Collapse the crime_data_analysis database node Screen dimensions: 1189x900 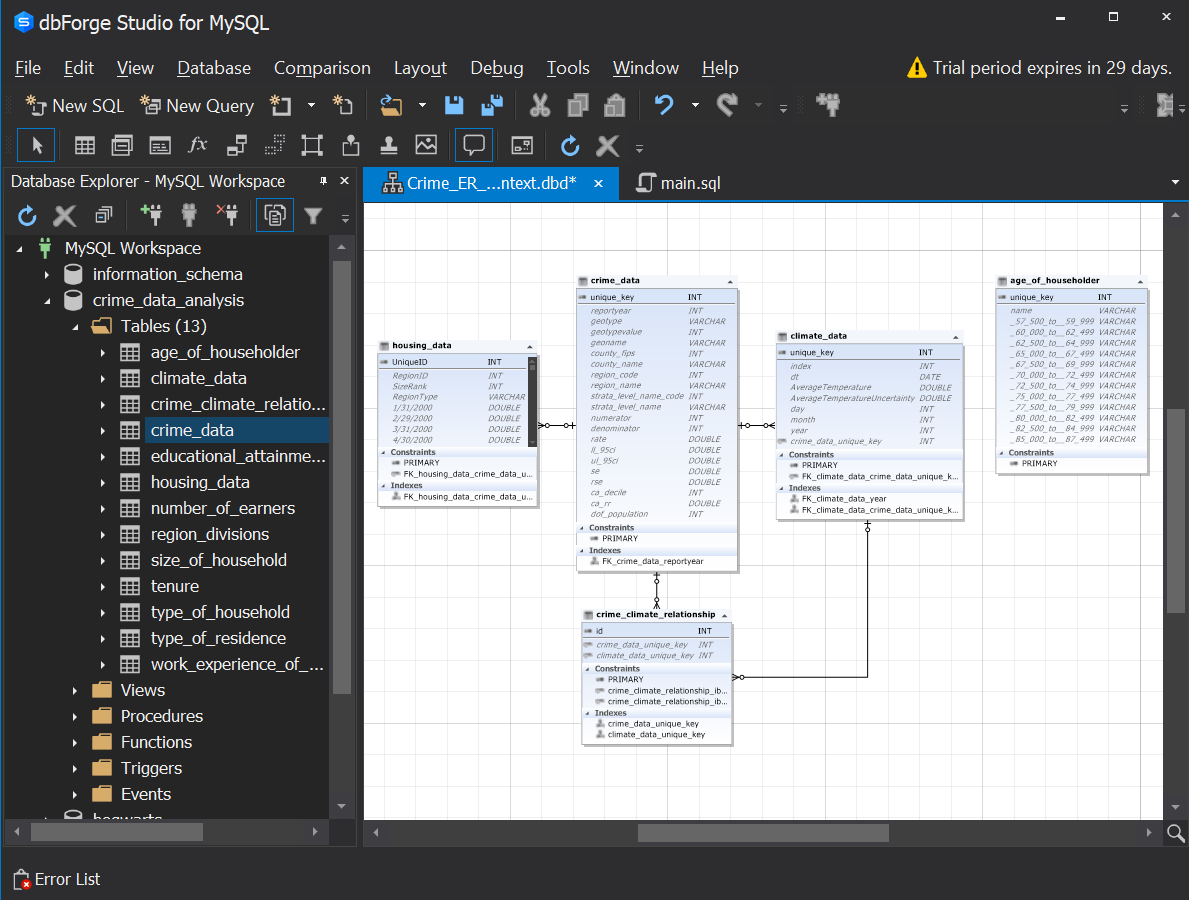[x=46, y=300]
